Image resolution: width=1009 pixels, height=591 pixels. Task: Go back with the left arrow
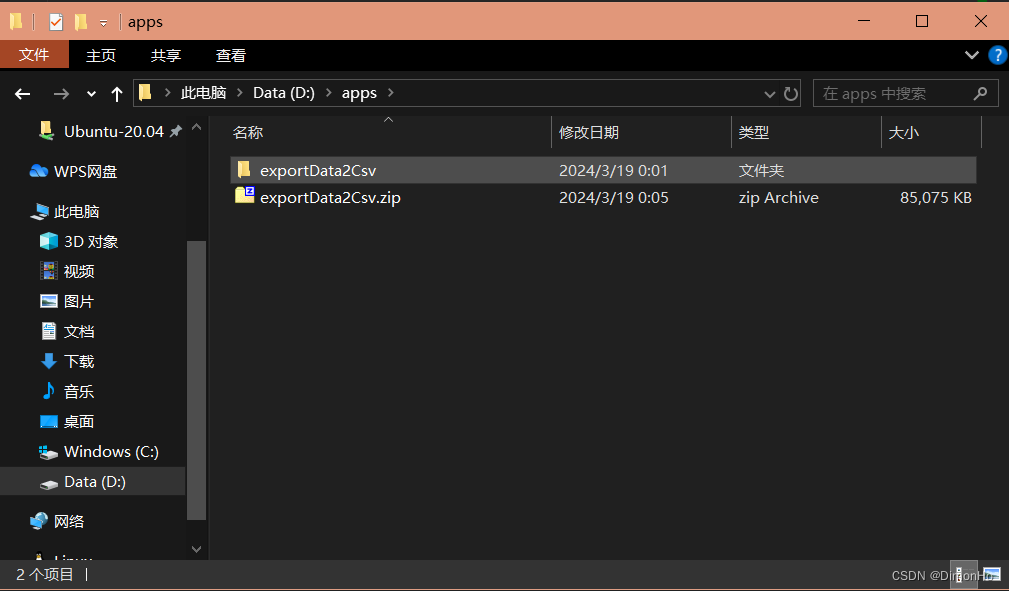coord(23,94)
